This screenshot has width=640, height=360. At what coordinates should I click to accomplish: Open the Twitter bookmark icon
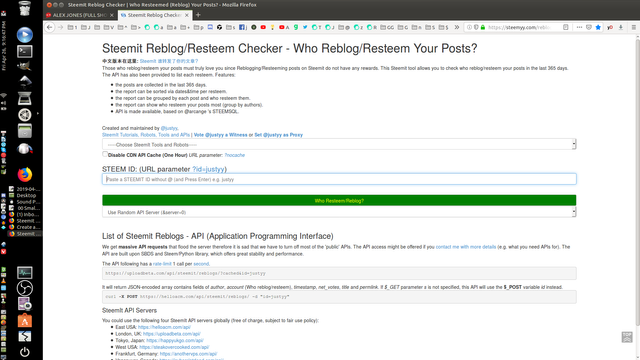pos(305,27)
